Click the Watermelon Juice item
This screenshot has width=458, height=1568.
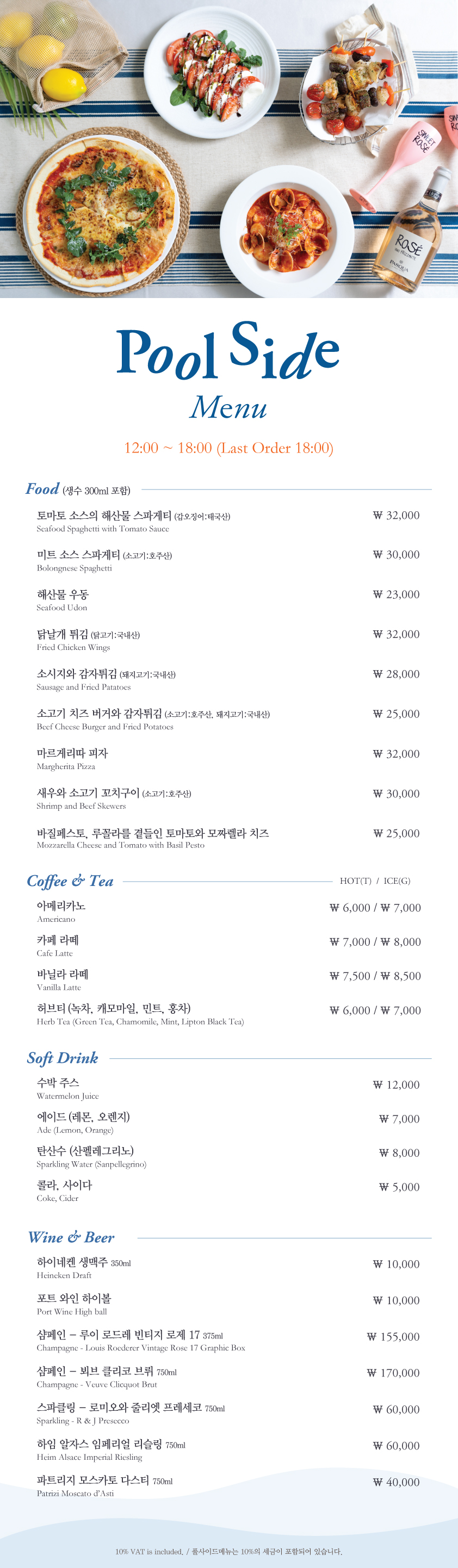pyautogui.click(x=67, y=1088)
